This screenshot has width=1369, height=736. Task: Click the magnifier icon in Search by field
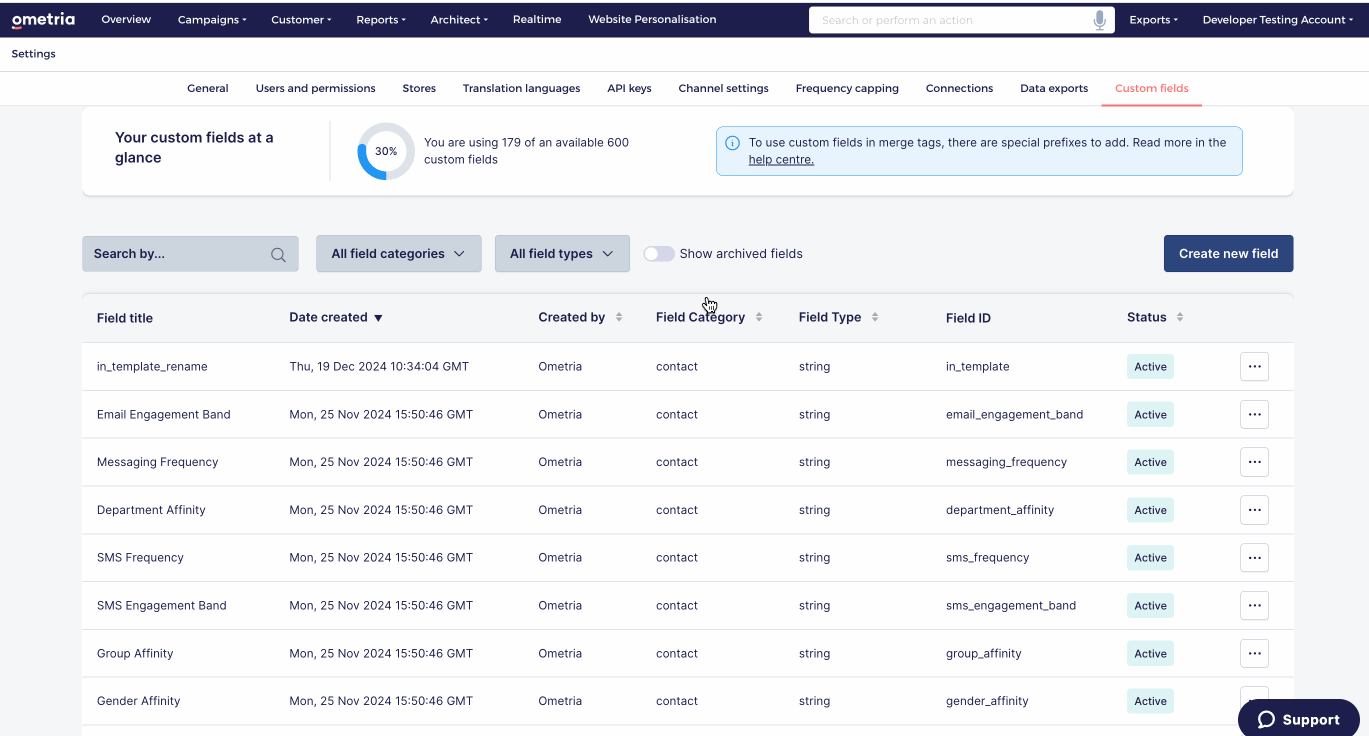278,254
